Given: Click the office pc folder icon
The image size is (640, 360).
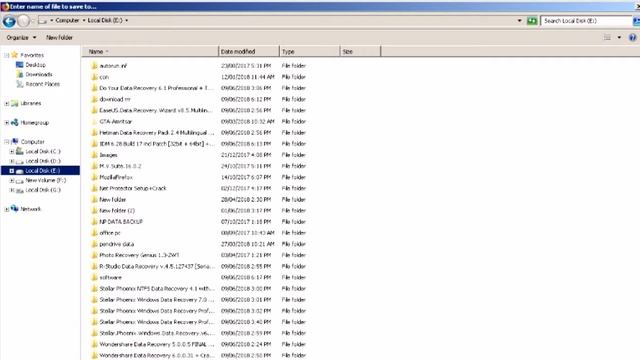Looking at the screenshot, I should pos(94,233).
